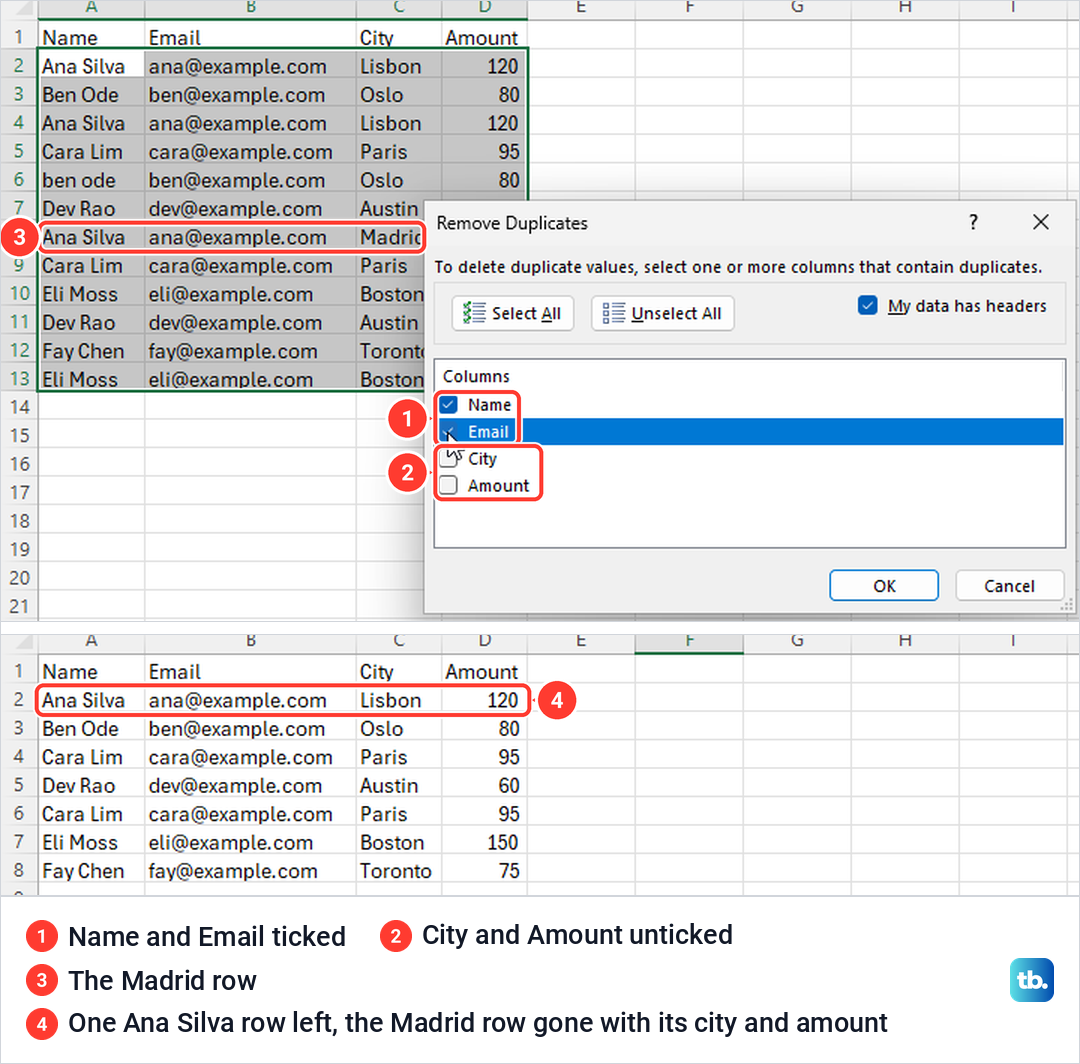
Task: Click 'Ben Ode' in lower spreadsheet row 3
Action: (x=91, y=729)
